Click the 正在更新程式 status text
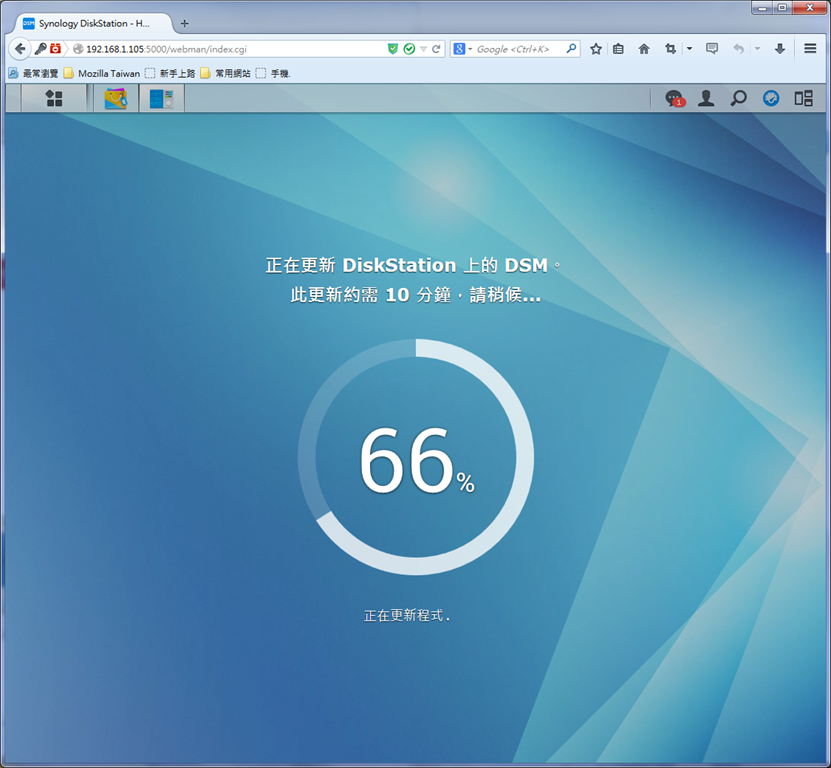 407,615
